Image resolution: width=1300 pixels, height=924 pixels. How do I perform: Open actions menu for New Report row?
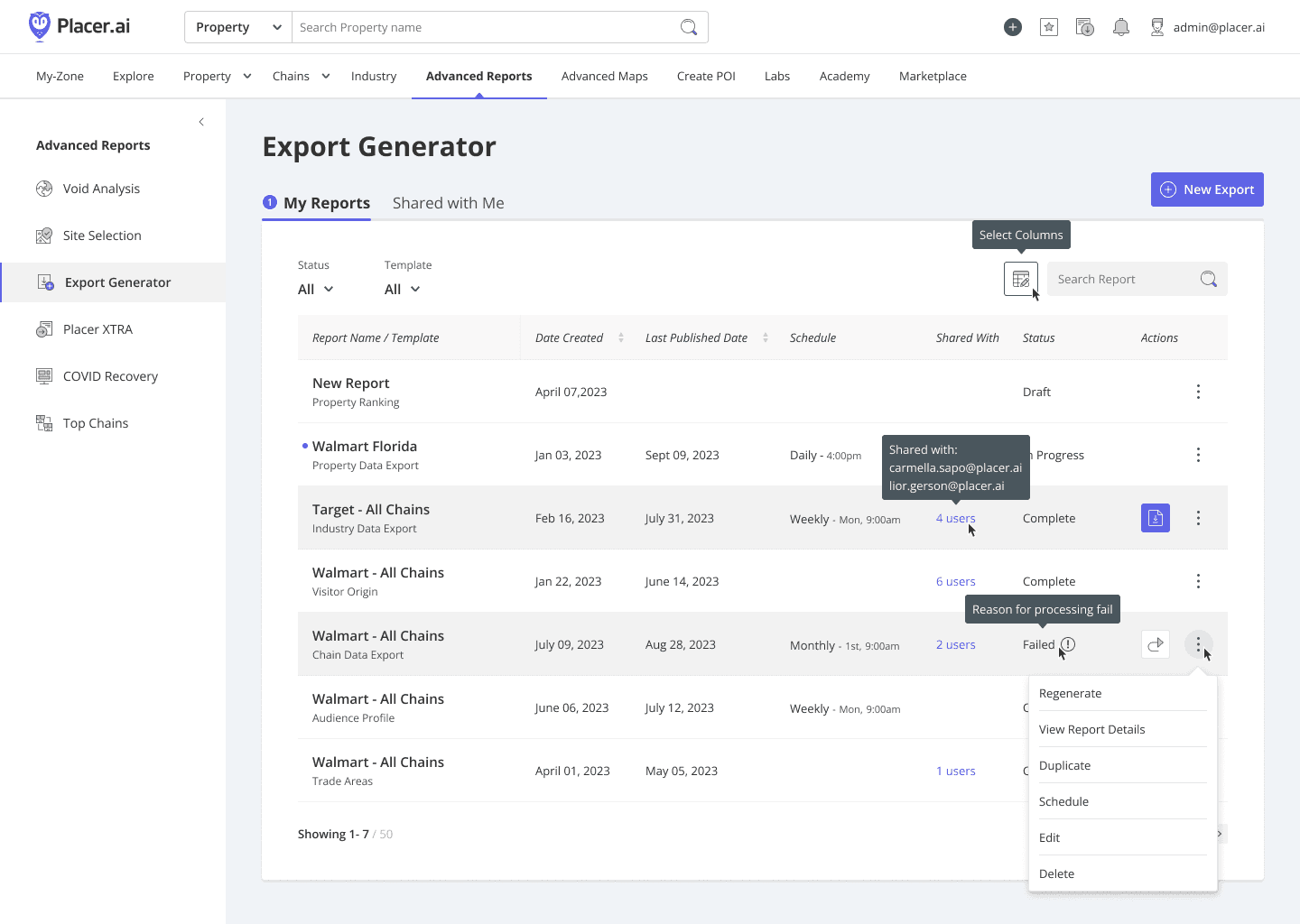coord(1198,392)
